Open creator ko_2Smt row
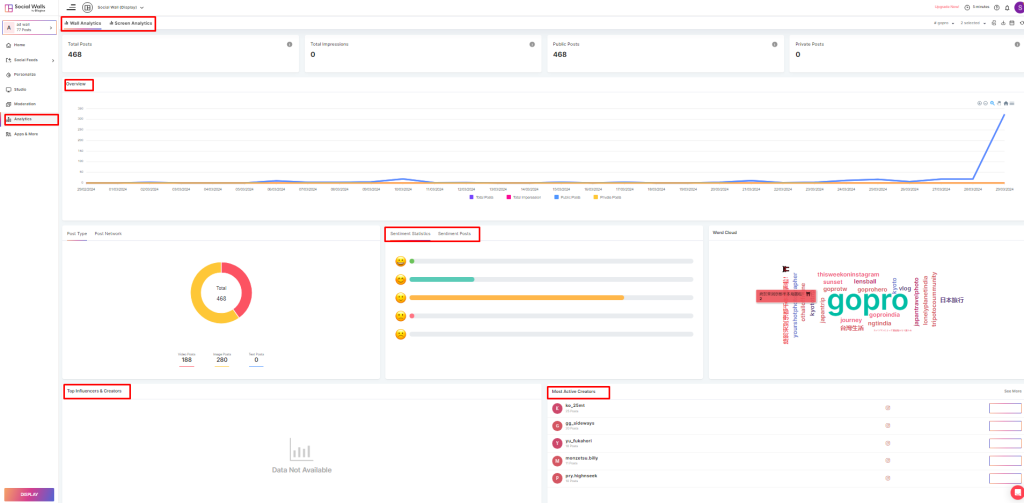 tap(786, 408)
